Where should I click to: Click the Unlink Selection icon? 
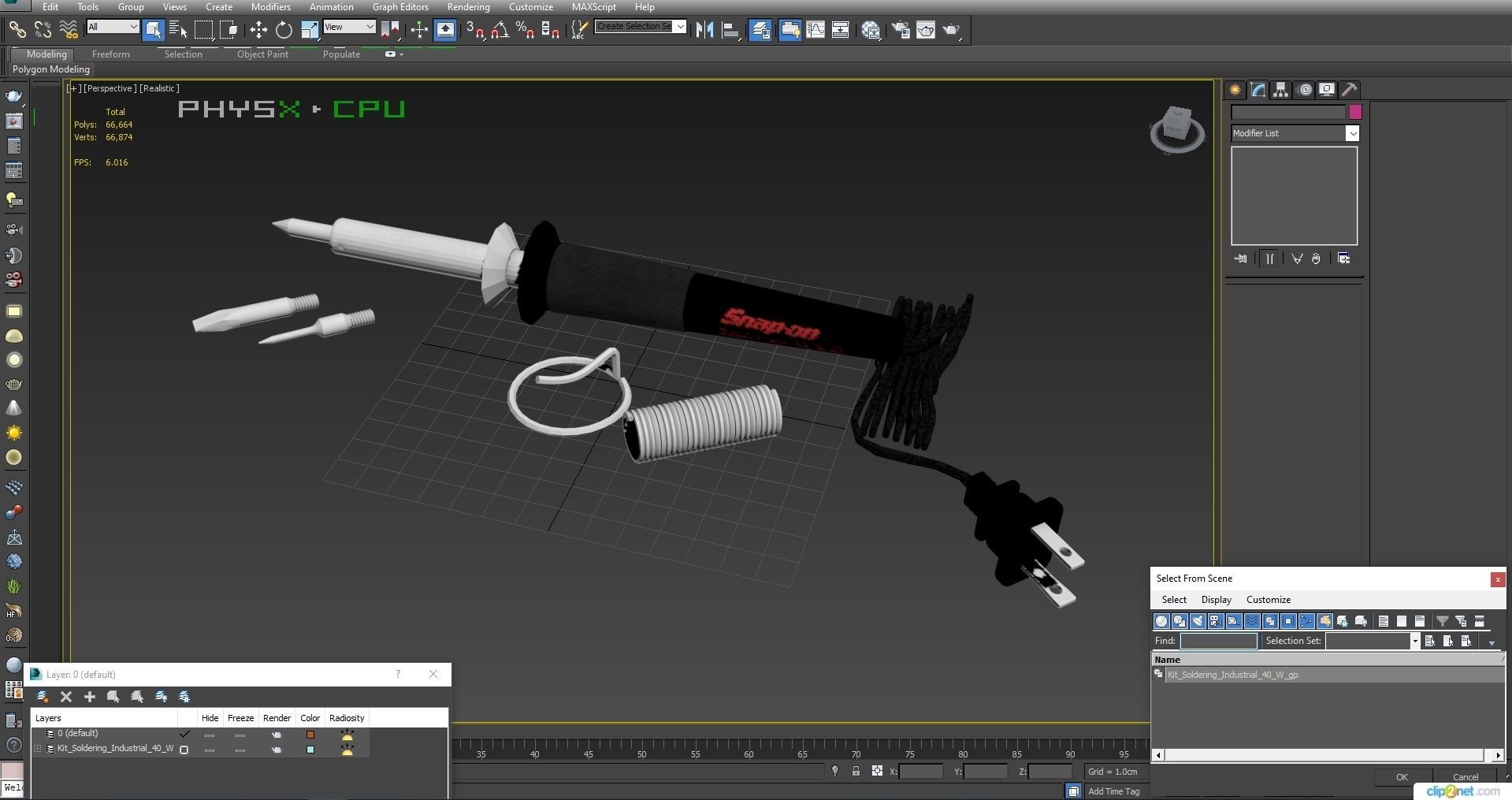tap(43, 30)
